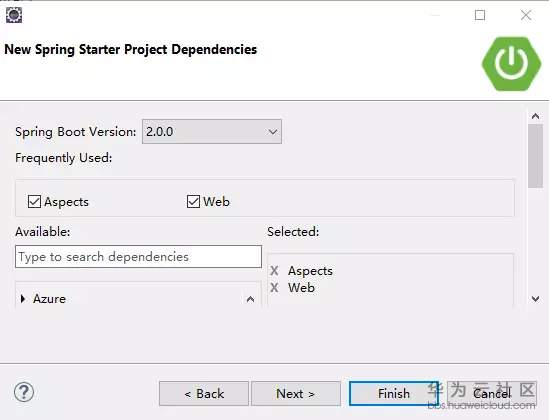Click dialog scrollbar down arrow
Viewport: 549px width, 420px height.
pos(535,299)
